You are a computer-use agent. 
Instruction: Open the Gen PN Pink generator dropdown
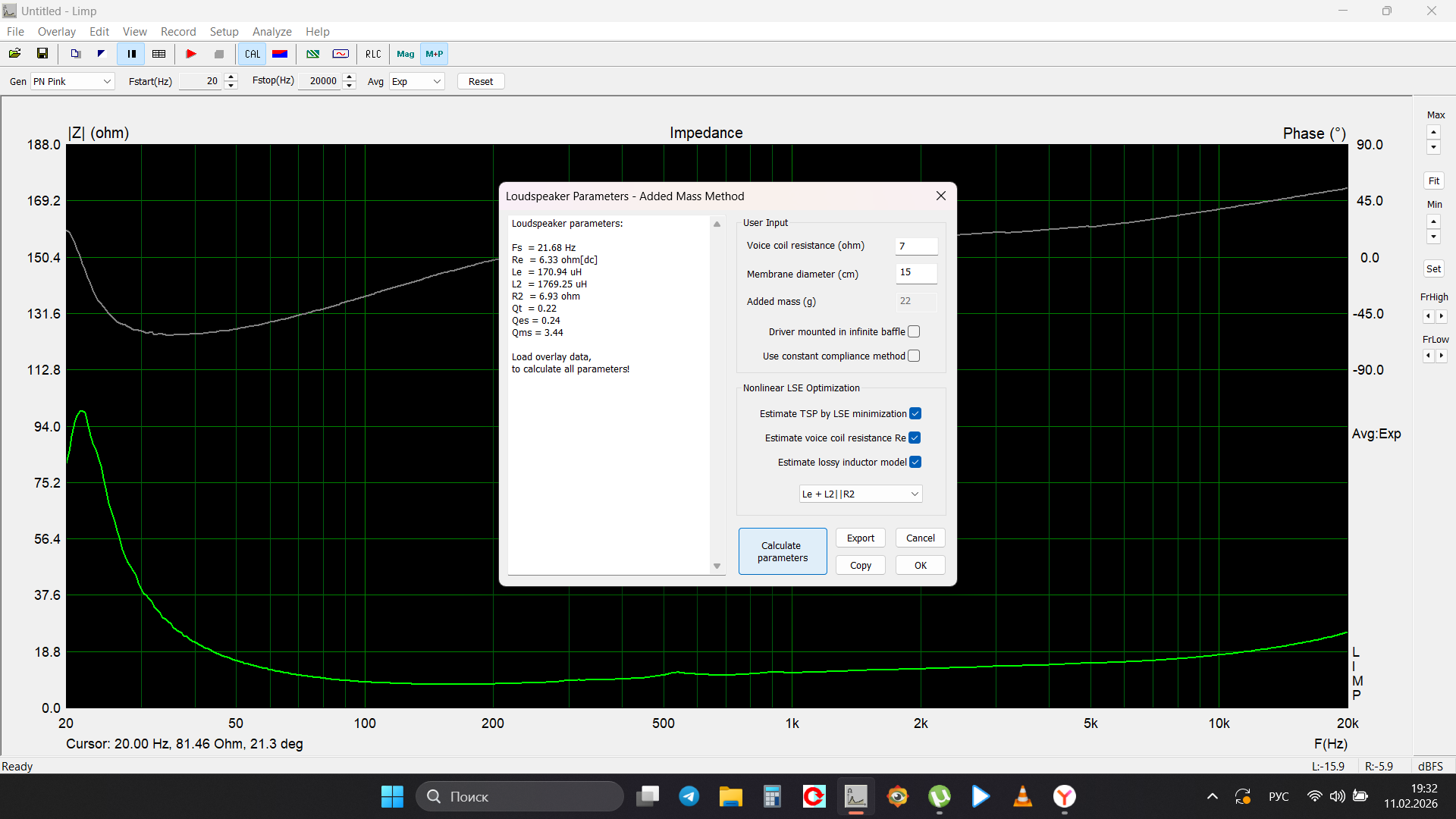tap(72, 81)
